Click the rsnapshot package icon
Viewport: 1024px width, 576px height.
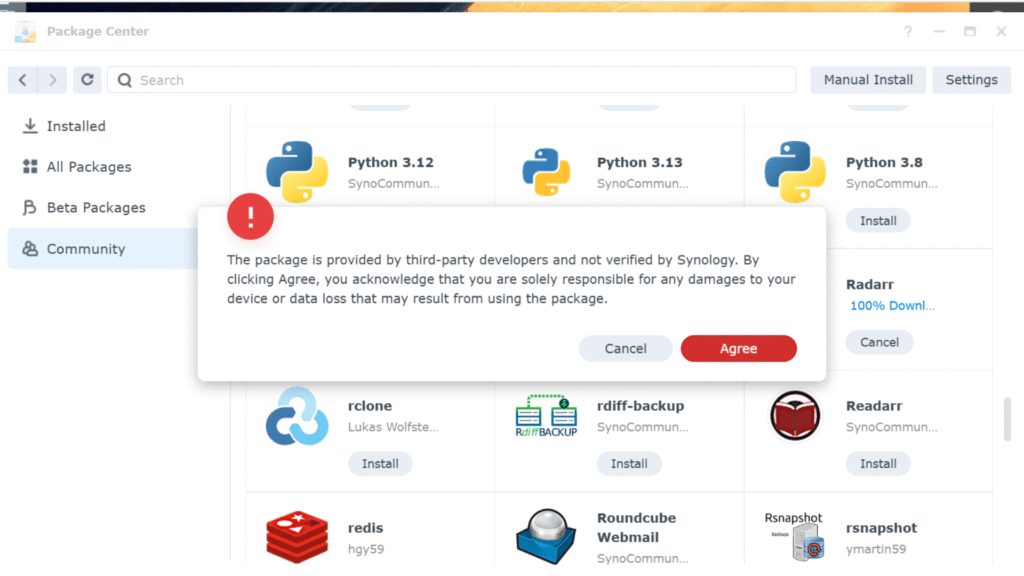point(795,537)
